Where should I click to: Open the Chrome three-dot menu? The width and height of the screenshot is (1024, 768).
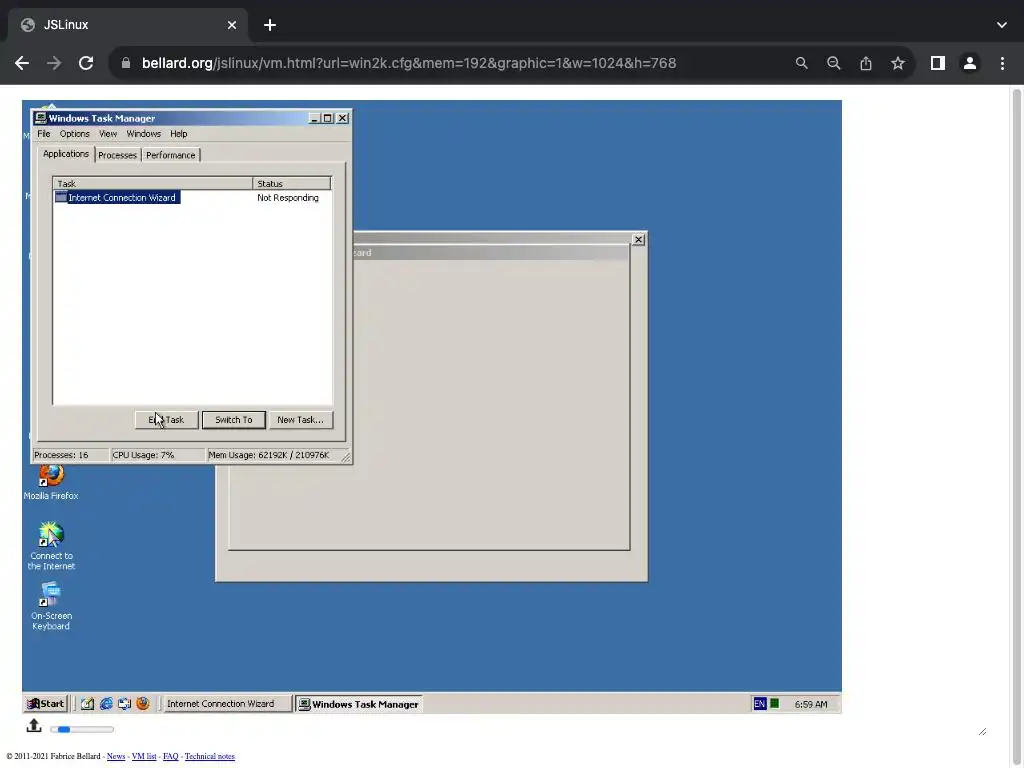1002,63
